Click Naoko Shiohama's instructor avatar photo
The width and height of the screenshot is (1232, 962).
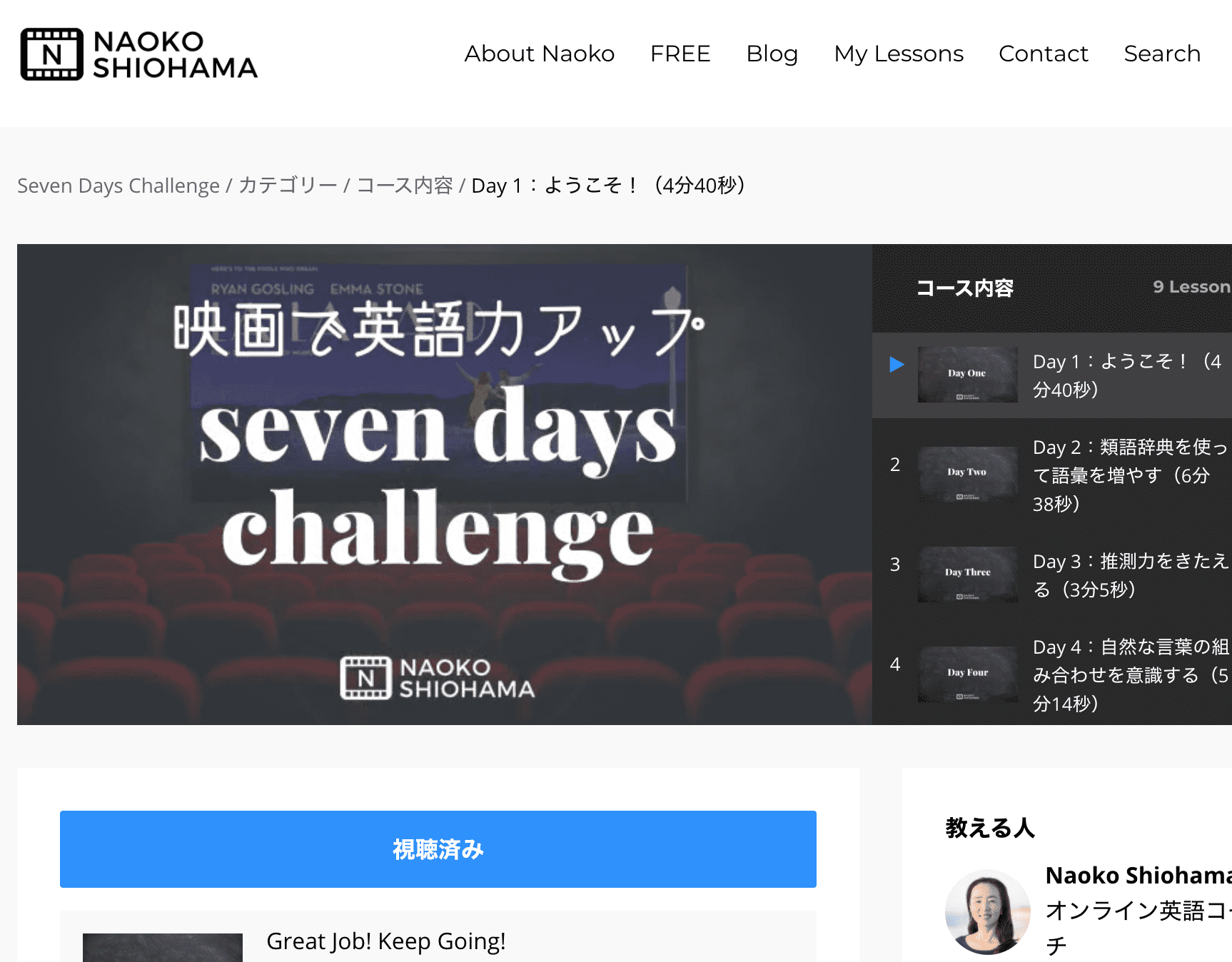tap(987, 911)
